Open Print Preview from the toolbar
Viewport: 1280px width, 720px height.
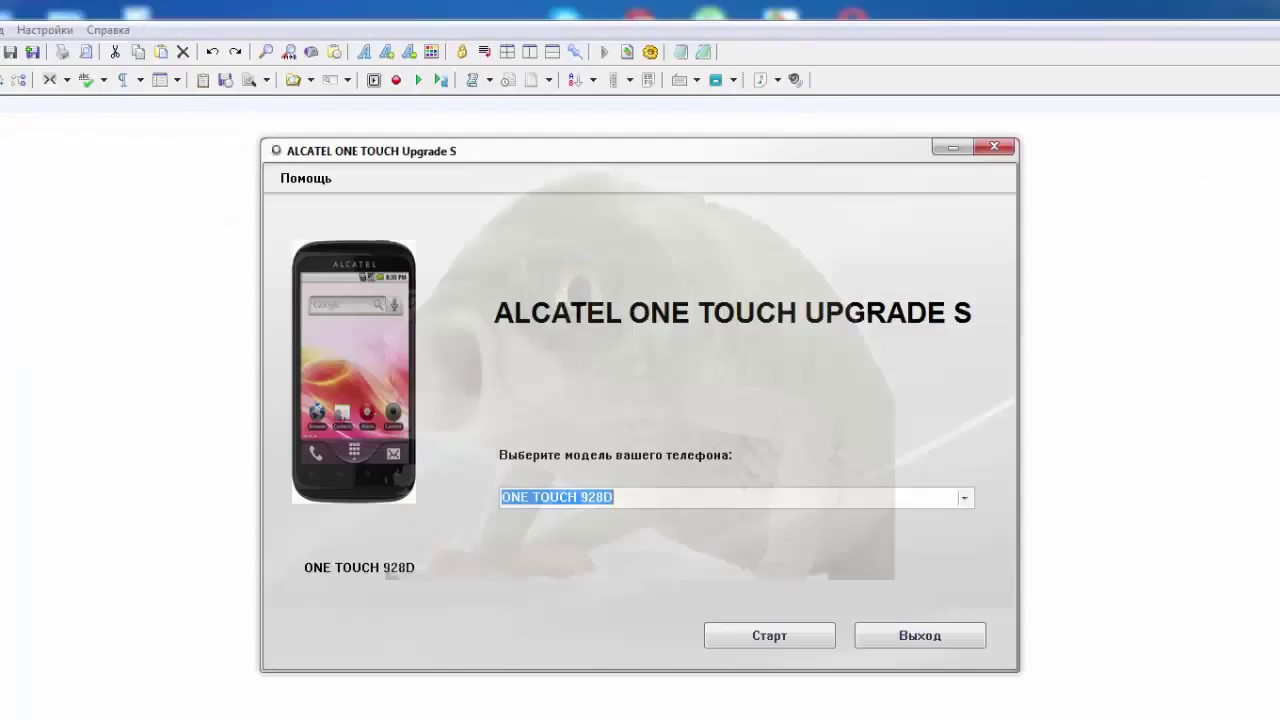[x=86, y=52]
